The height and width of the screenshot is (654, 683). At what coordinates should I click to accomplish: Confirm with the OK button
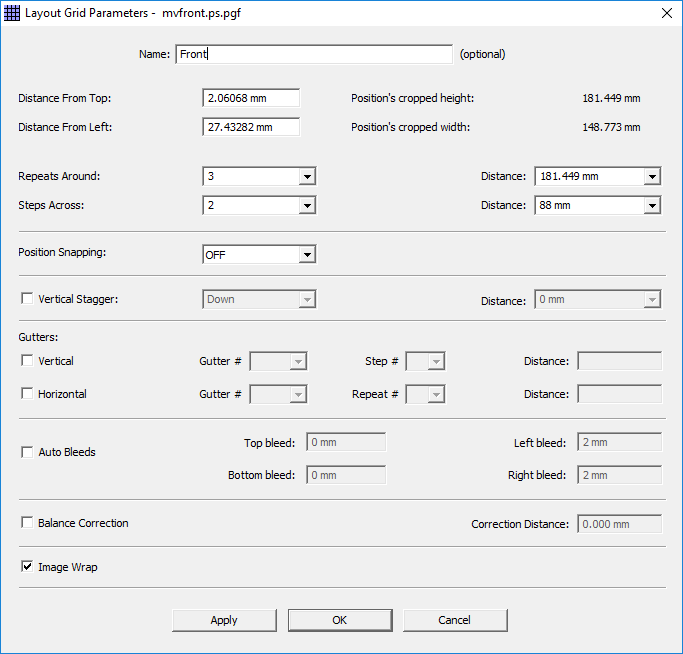[x=340, y=620]
